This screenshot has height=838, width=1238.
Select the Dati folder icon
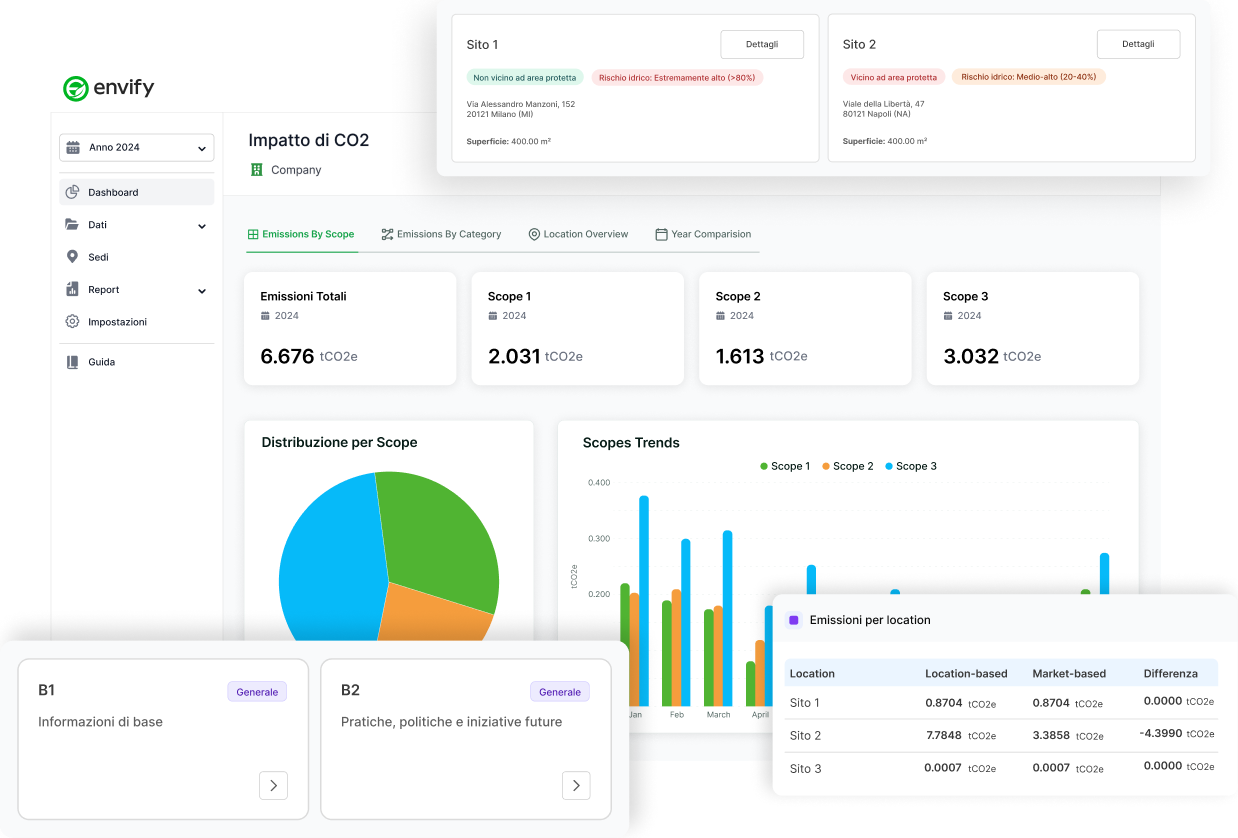click(x=72, y=225)
